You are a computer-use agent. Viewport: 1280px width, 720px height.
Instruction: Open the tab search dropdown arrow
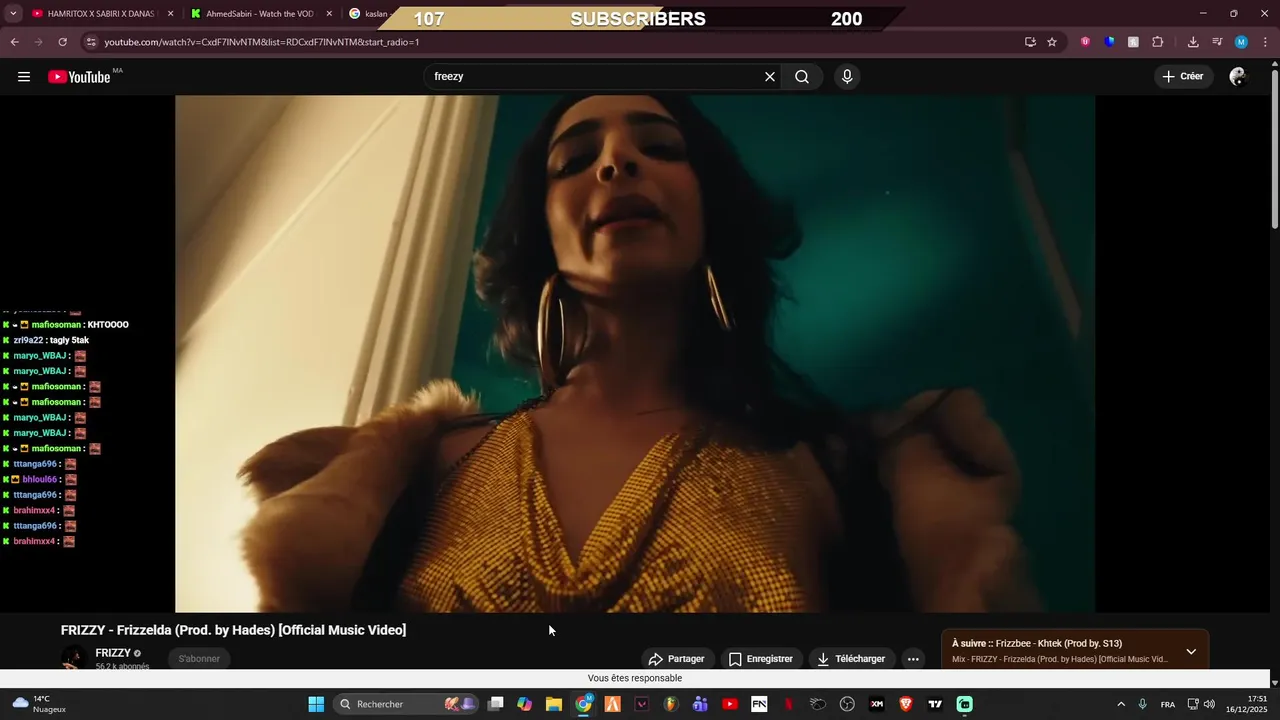(13, 14)
